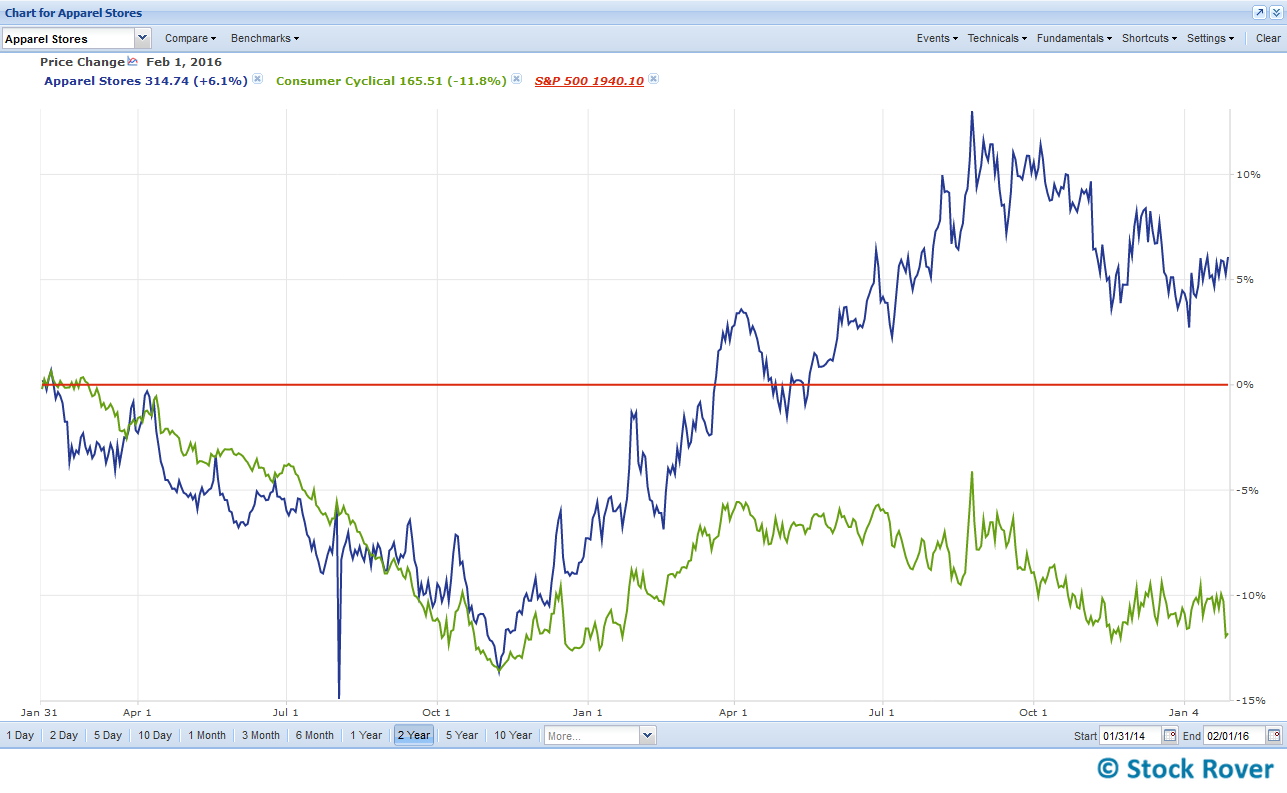1287x793 pixels.
Task: Open the Apparel Stores ticker dropdown arrow
Action: [142, 38]
